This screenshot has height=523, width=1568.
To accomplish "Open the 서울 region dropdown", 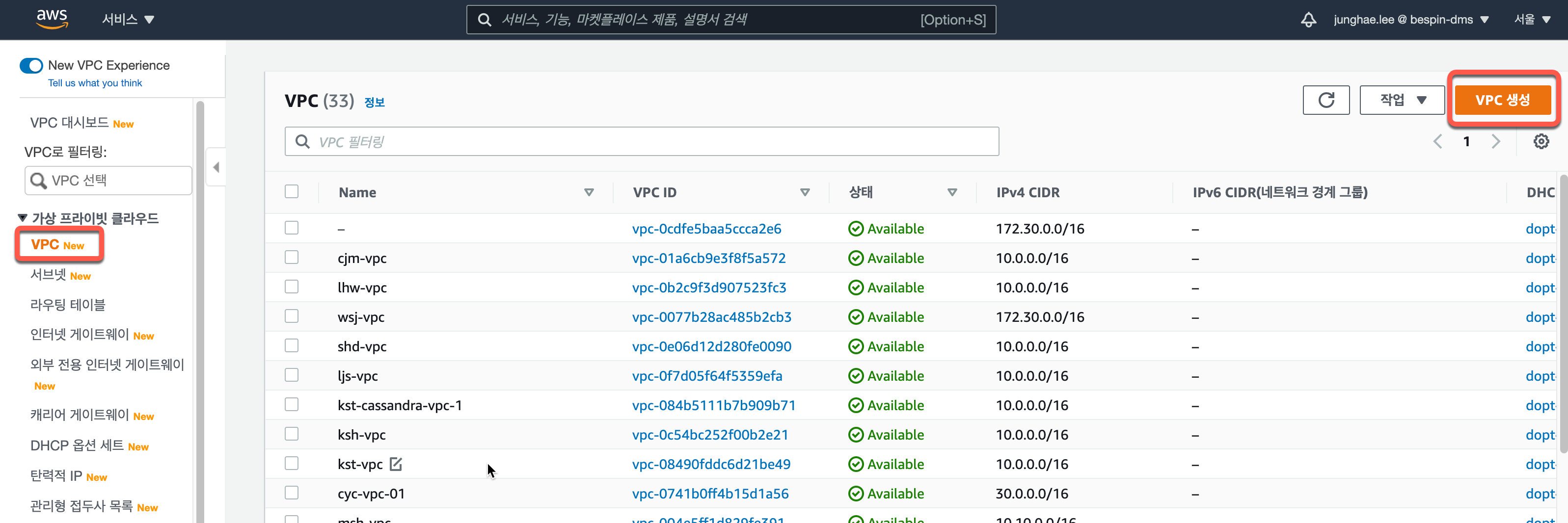I will [x=1532, y=20].
